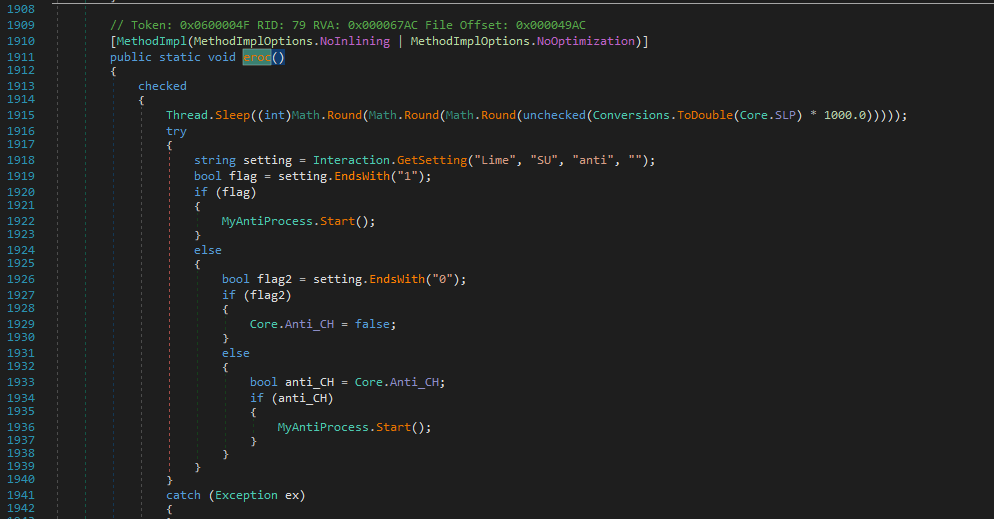This screenshot has height=519, width=994.
Task: Click the MethodImpl attribute name
Action: coord(145,41)
